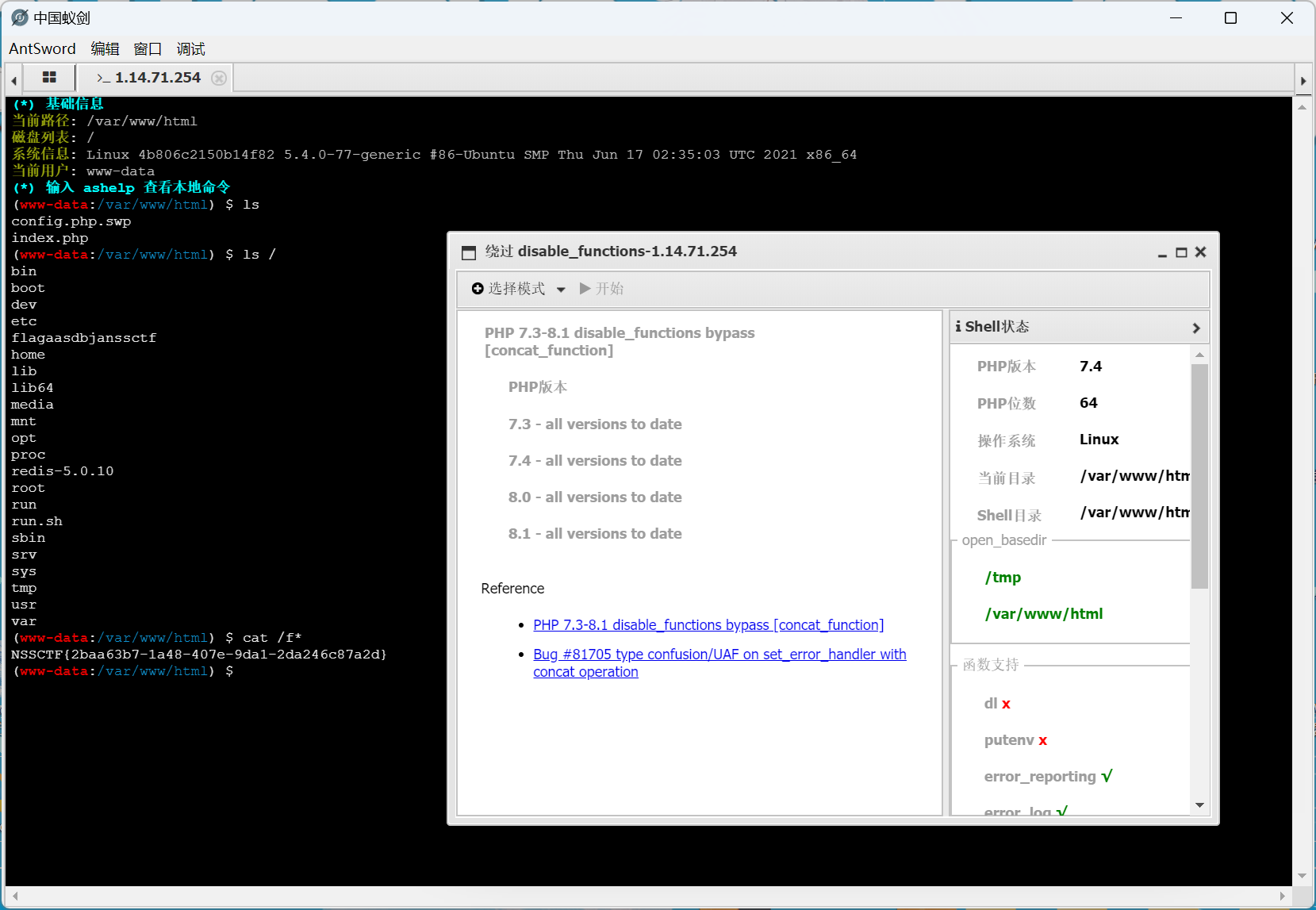Open the AntSword menu

pyautogui.click(x=42, y=49)
